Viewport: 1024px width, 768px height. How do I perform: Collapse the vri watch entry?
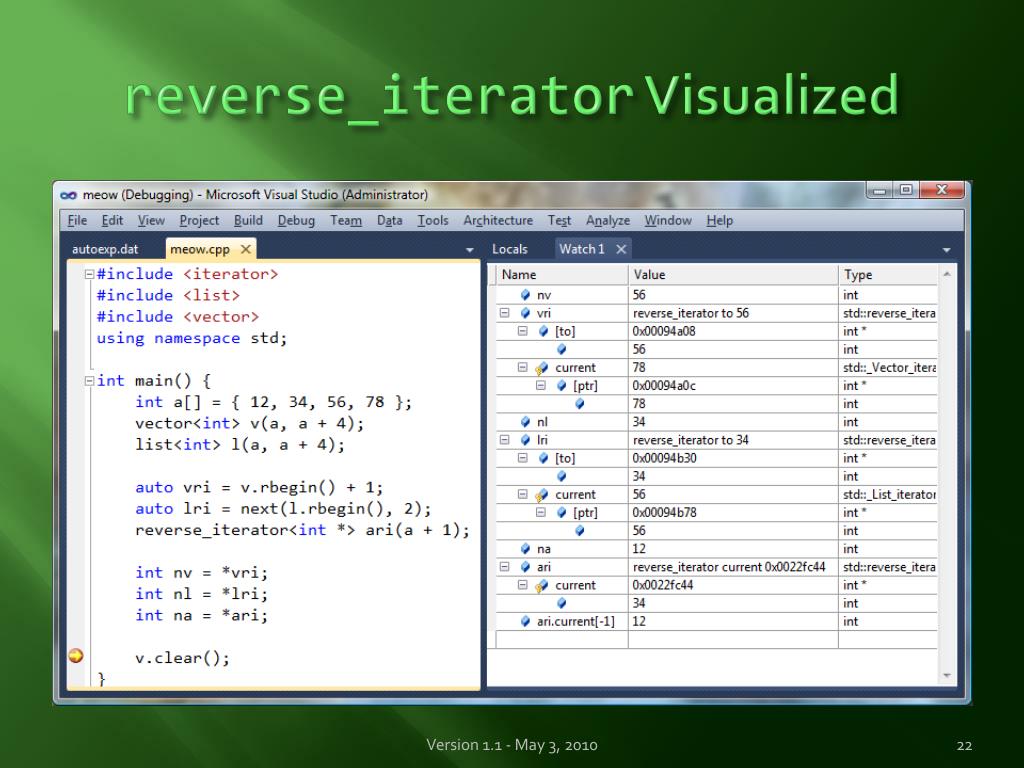[504, 313]
